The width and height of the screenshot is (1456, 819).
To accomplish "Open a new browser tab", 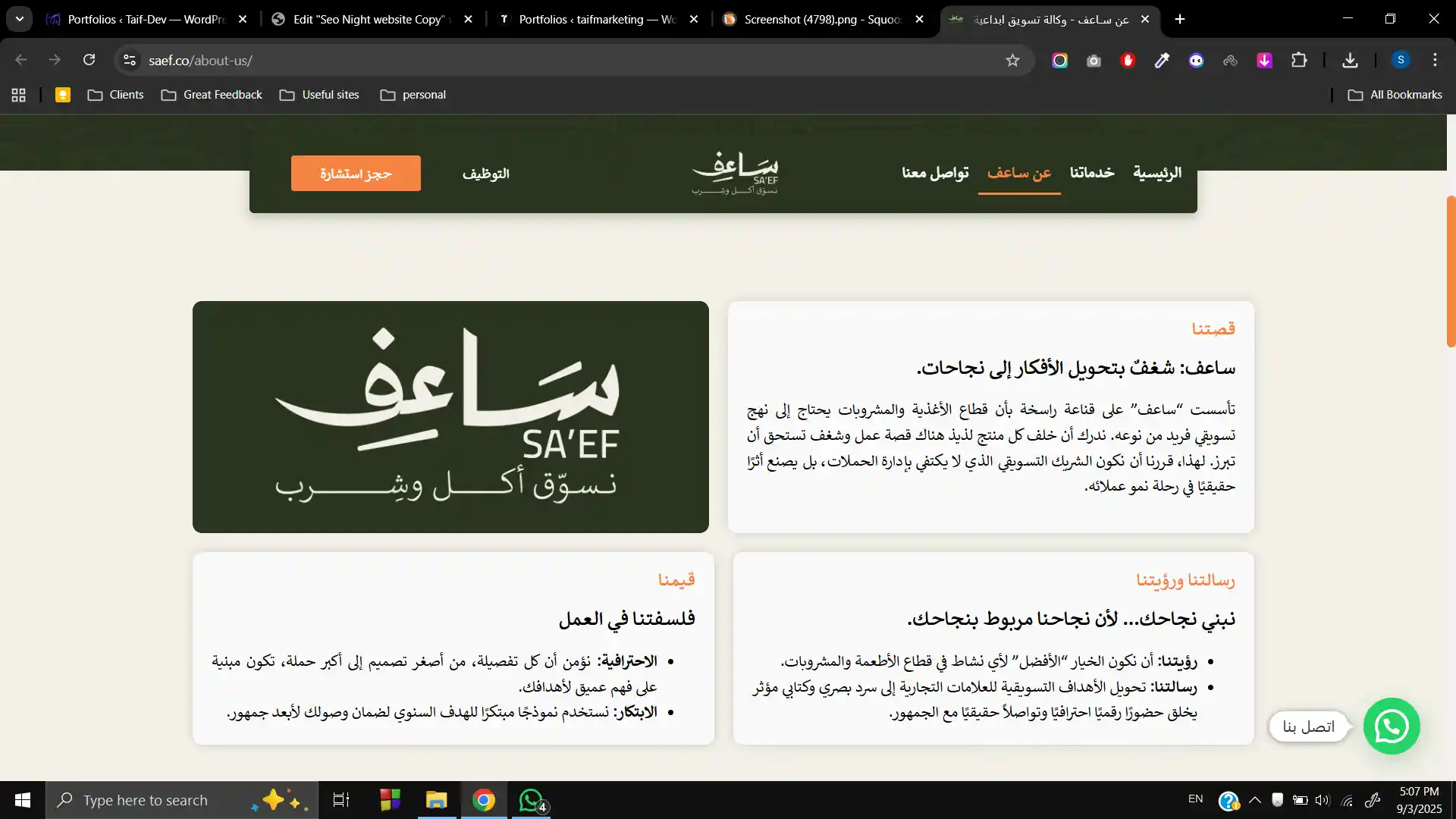I will point(1180,20).
